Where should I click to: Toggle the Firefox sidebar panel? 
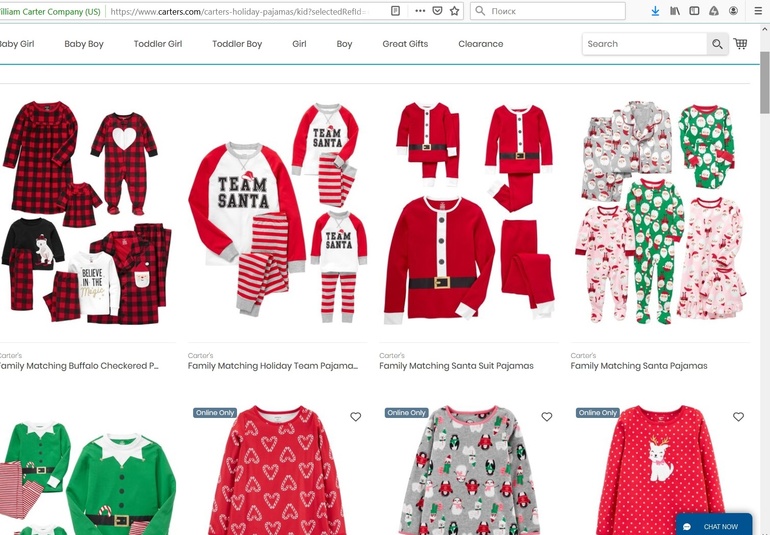tap(694, 11)
